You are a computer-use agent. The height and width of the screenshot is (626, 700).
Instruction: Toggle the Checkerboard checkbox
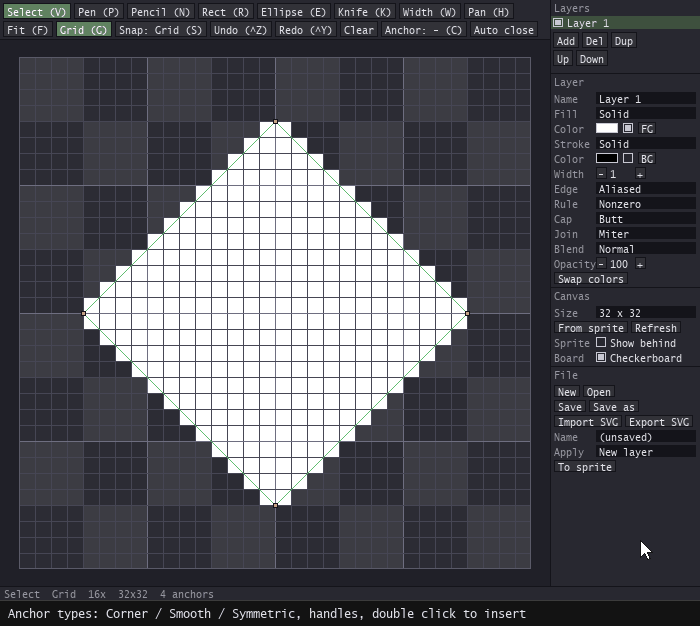(601, 357)
